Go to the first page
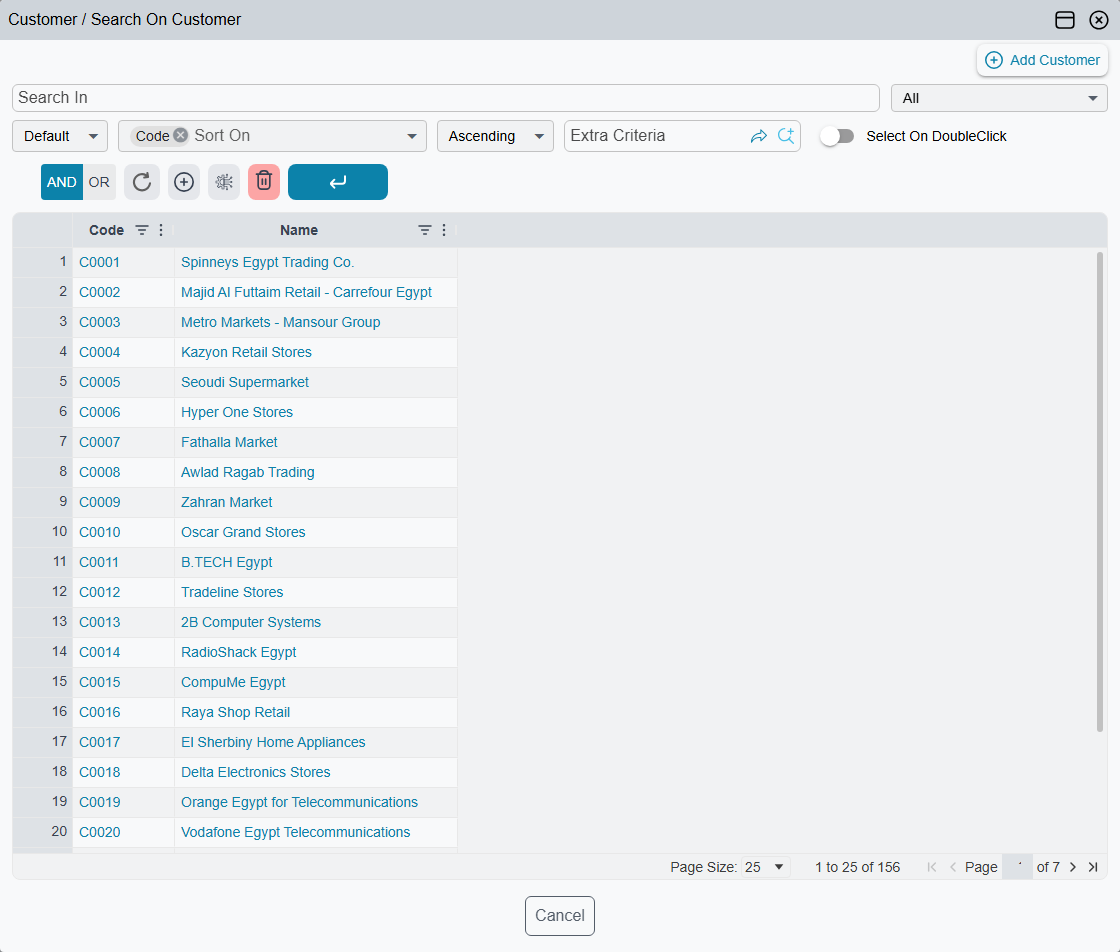This screenshot has width=1120, height=952. [x=931, y=867]
